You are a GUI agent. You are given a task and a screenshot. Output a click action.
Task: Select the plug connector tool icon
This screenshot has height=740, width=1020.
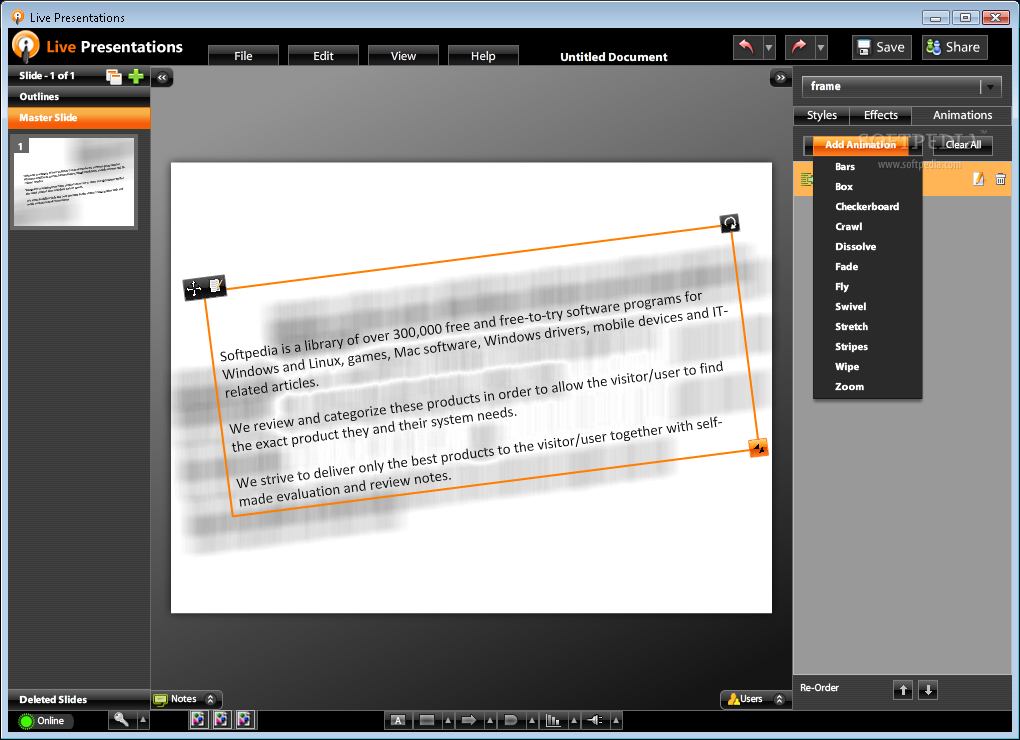(x=595, y=720)
